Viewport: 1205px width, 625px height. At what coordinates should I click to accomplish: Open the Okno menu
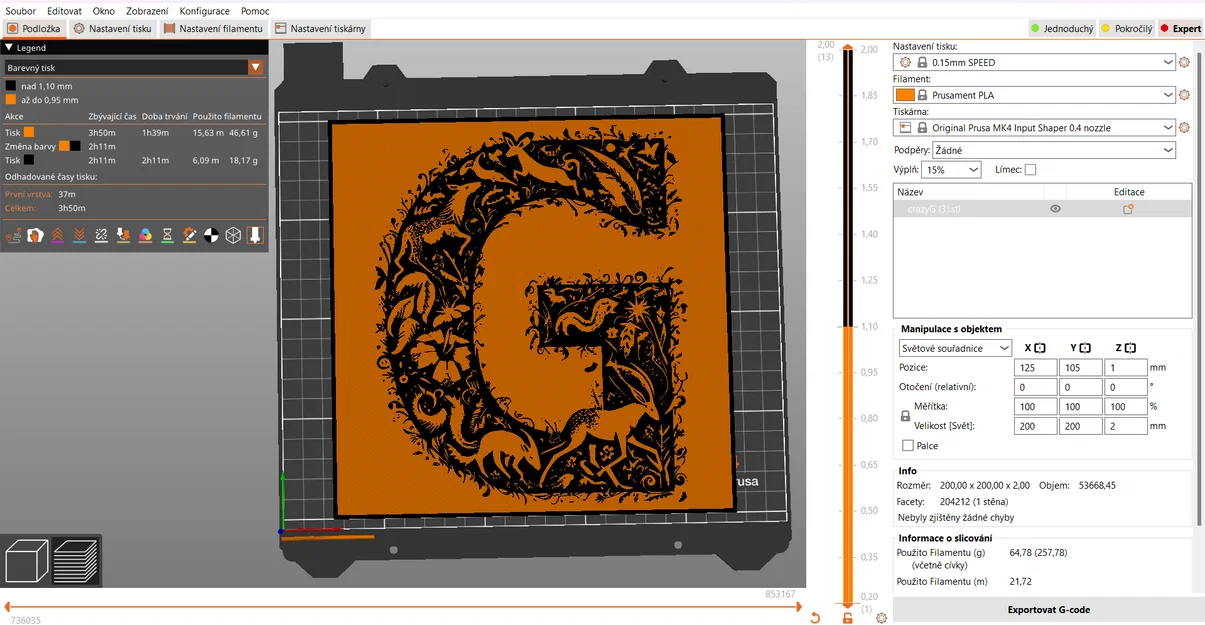[104, 11]
